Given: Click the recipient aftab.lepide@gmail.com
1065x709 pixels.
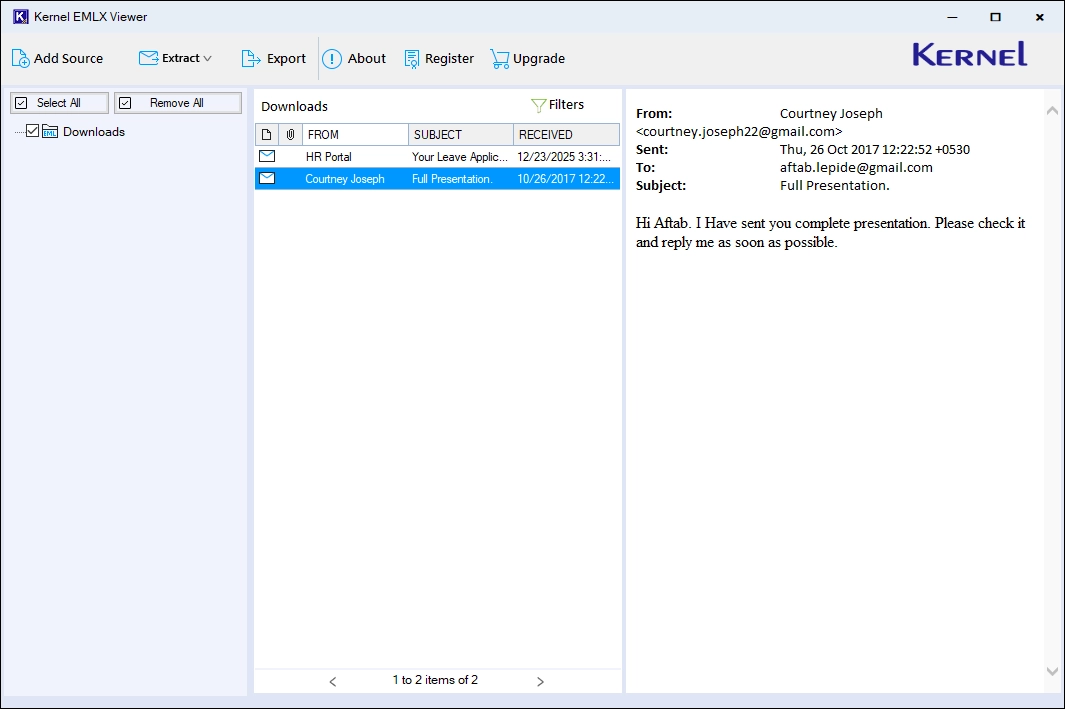Looking at the screenshot, I should [856, 168].
